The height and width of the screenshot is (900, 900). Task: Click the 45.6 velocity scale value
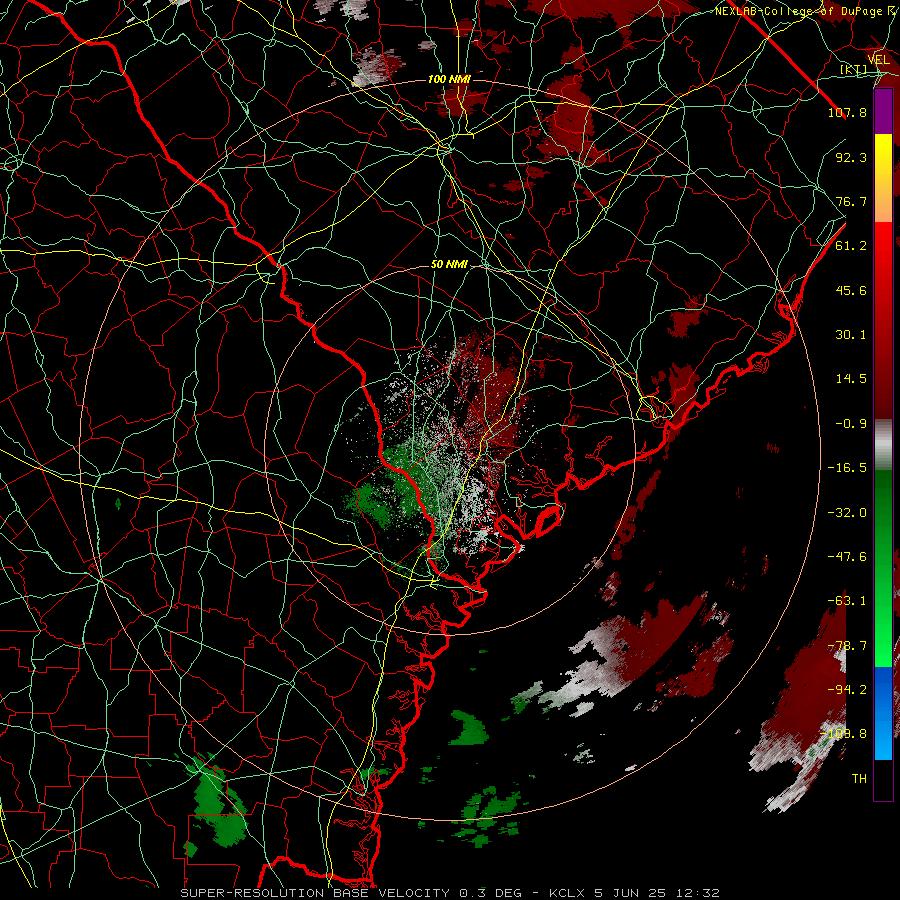click(x=851, y=290)
